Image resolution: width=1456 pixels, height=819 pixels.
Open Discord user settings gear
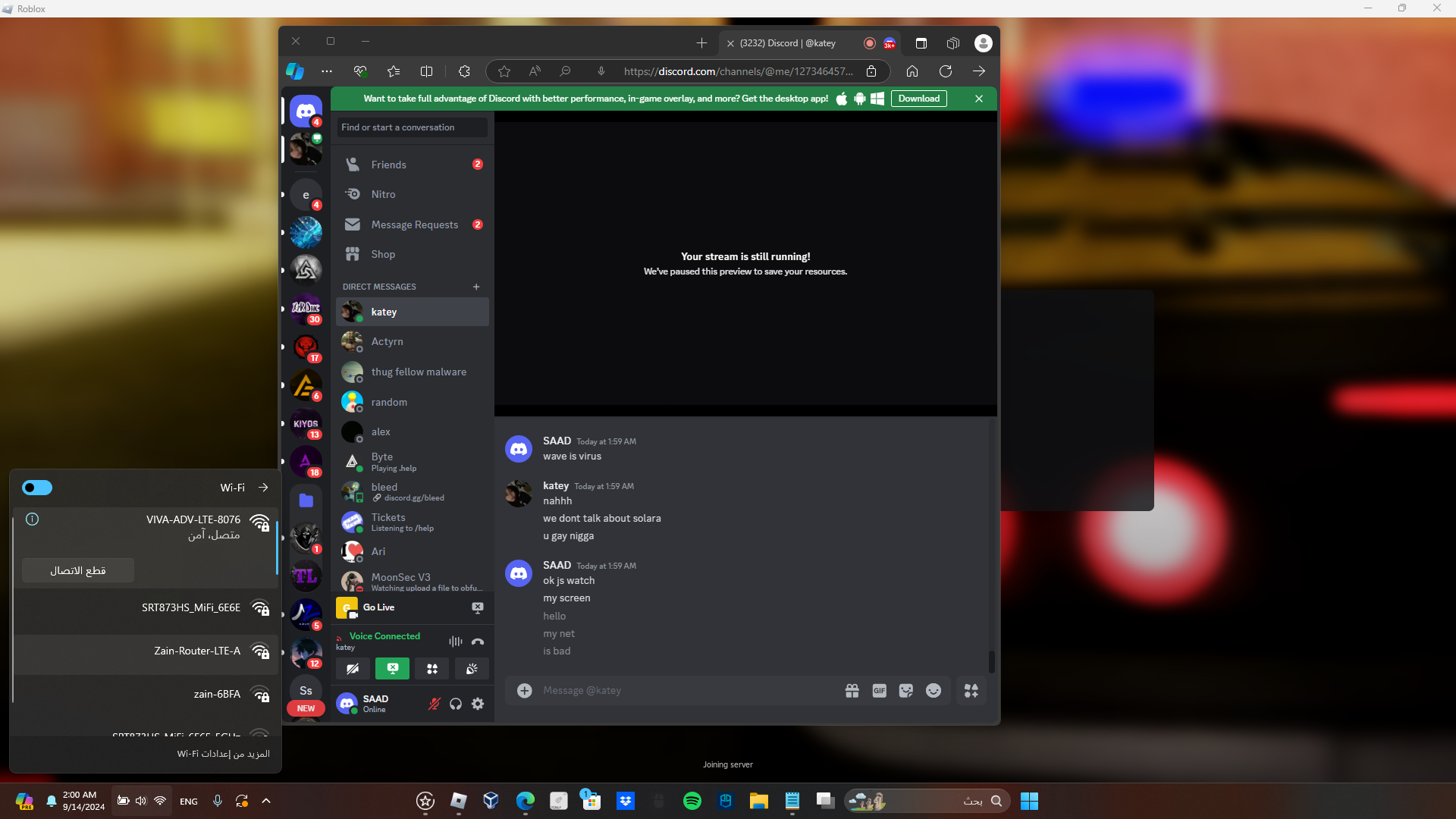click(x=478, y=704)
